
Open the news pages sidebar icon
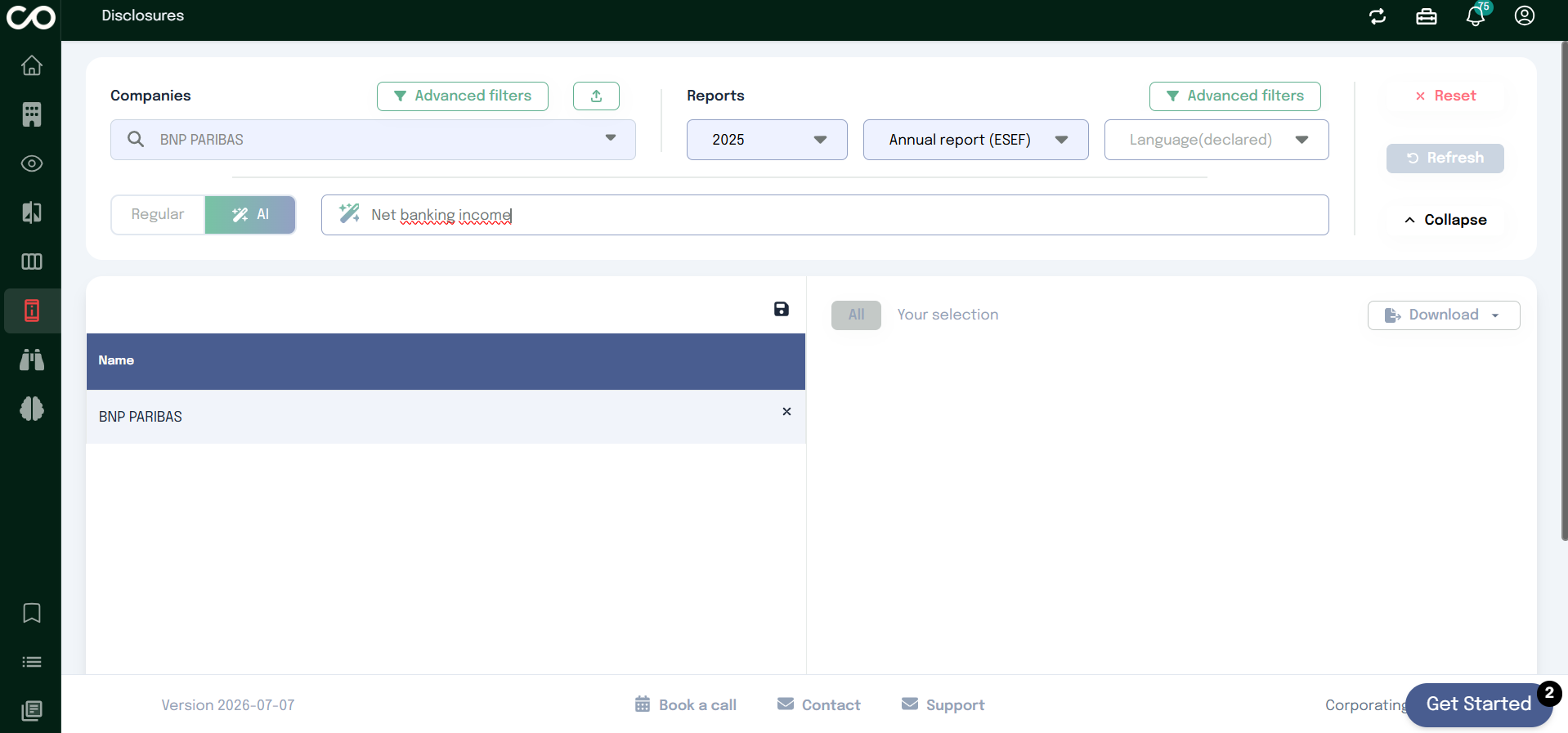point(32,711)
